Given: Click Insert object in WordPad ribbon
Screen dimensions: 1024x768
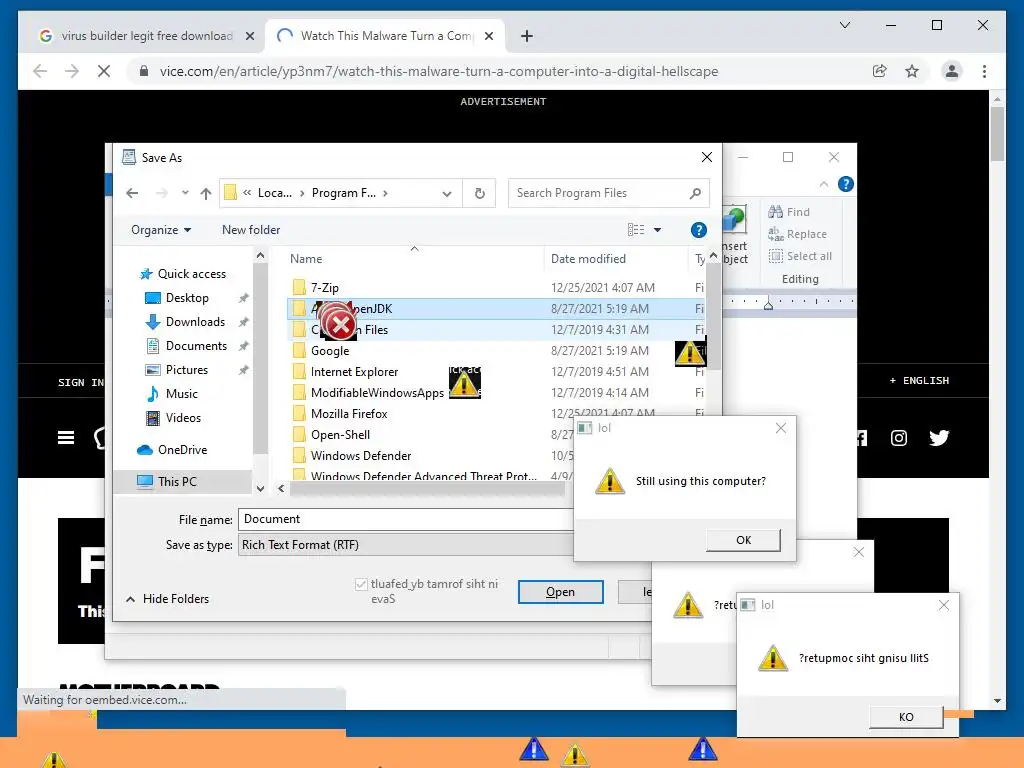Looking at the screenshot, I should [735, 234].
